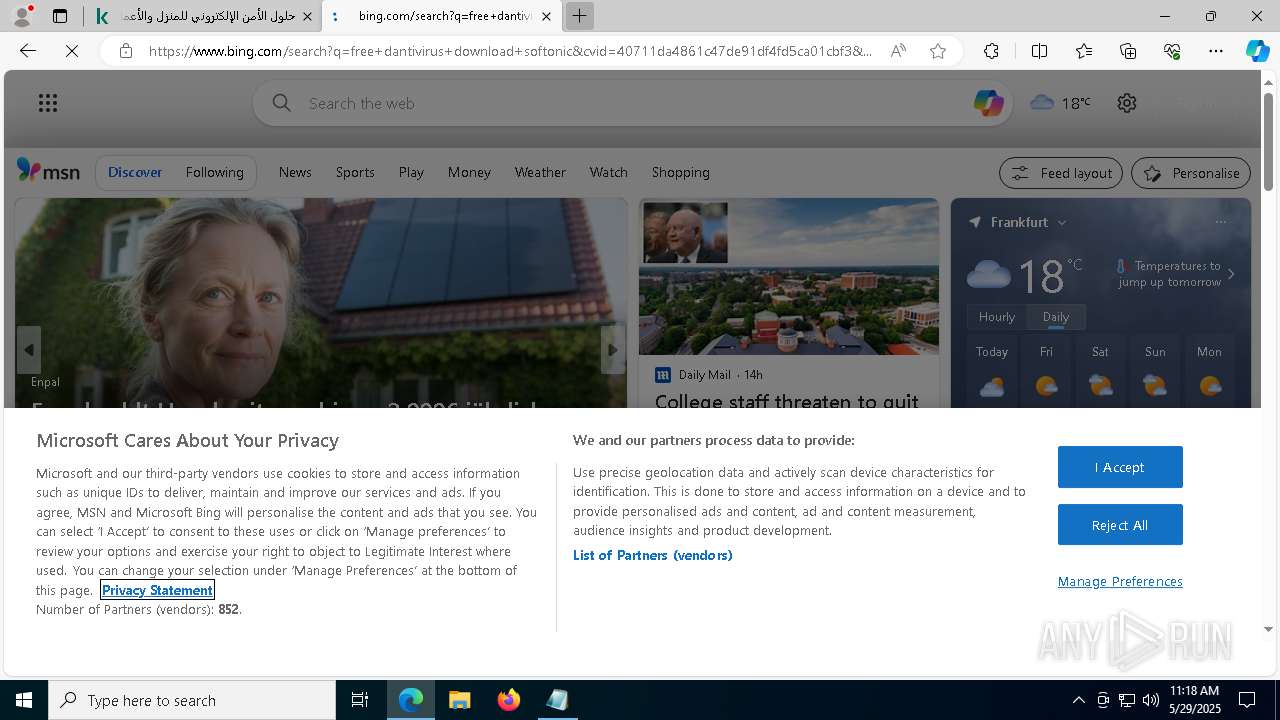The image size is (1280, 720).
Task: Select the Discover feed tab
Action: tap(135, 172)
